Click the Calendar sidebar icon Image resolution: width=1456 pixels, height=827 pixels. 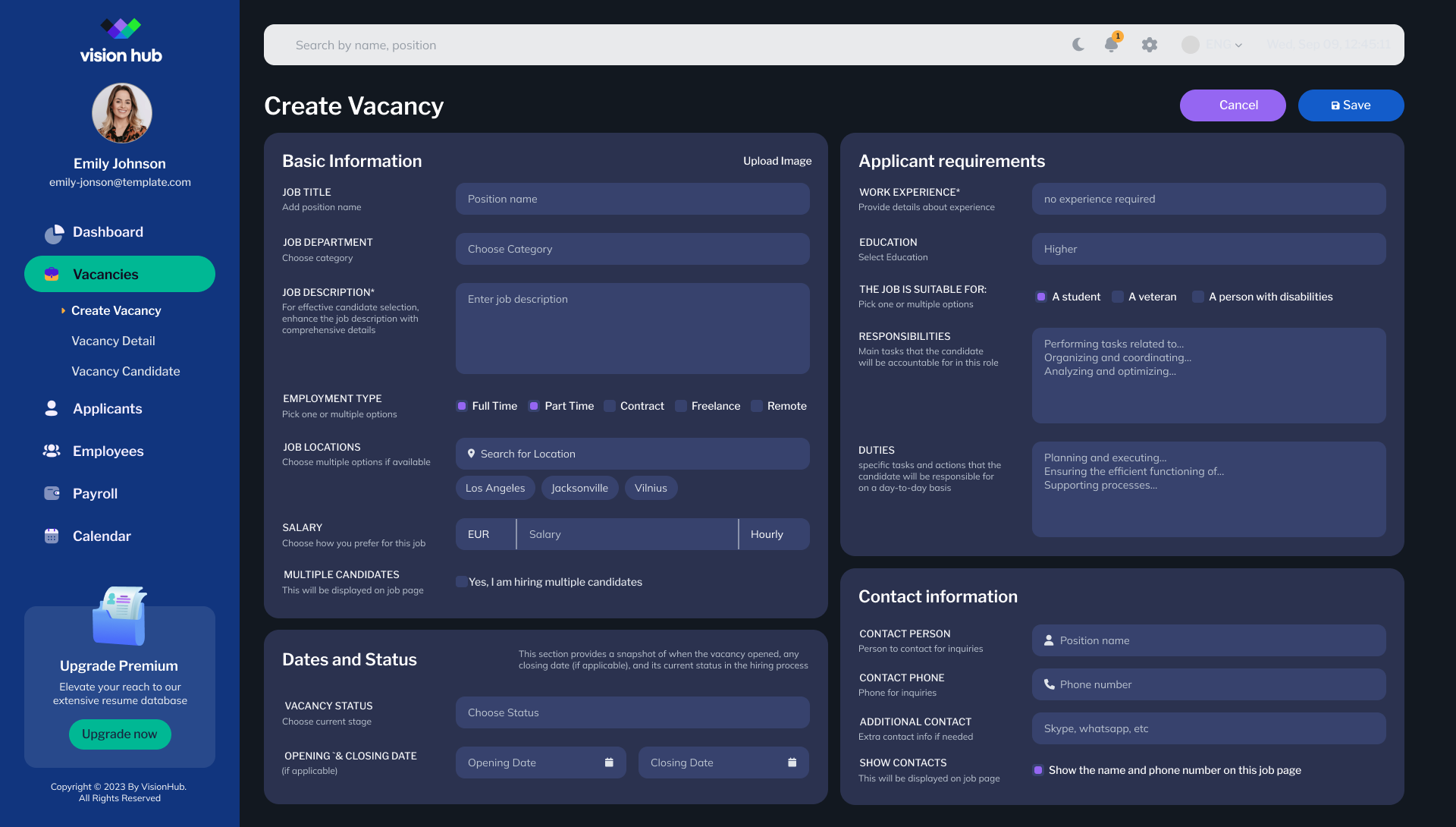pos(52,536)
